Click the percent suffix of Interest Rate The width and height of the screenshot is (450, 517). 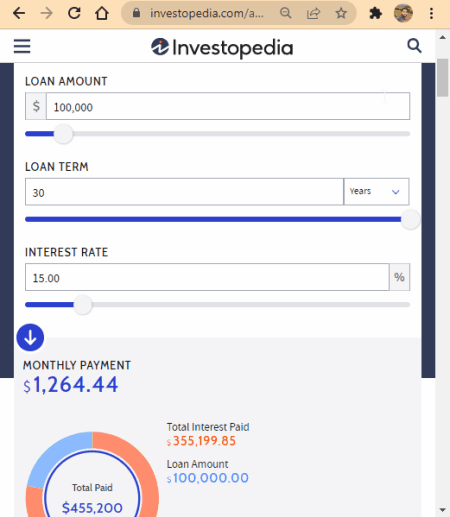[399, 277]
